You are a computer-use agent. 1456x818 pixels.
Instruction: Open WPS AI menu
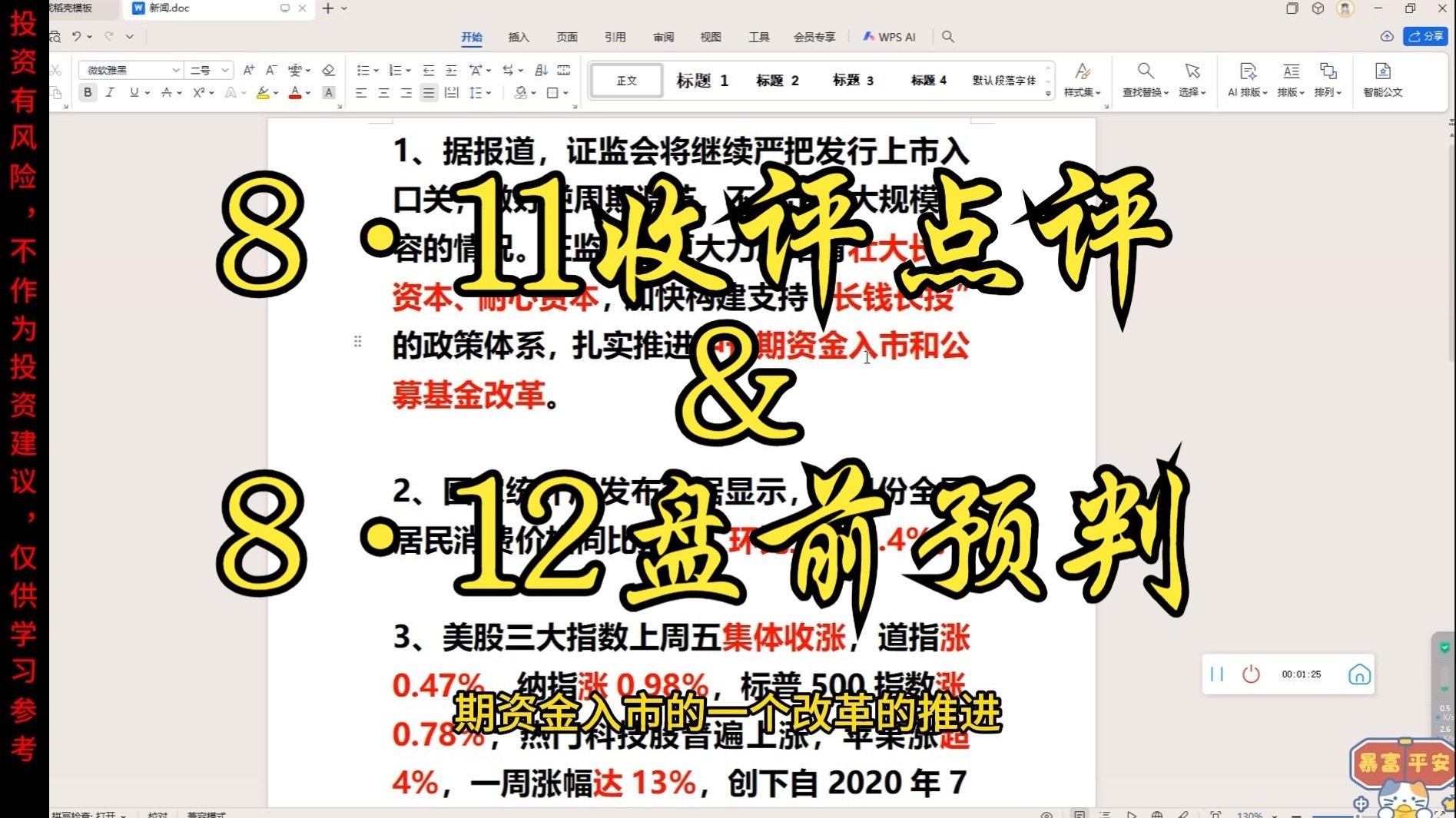point(889,37)
